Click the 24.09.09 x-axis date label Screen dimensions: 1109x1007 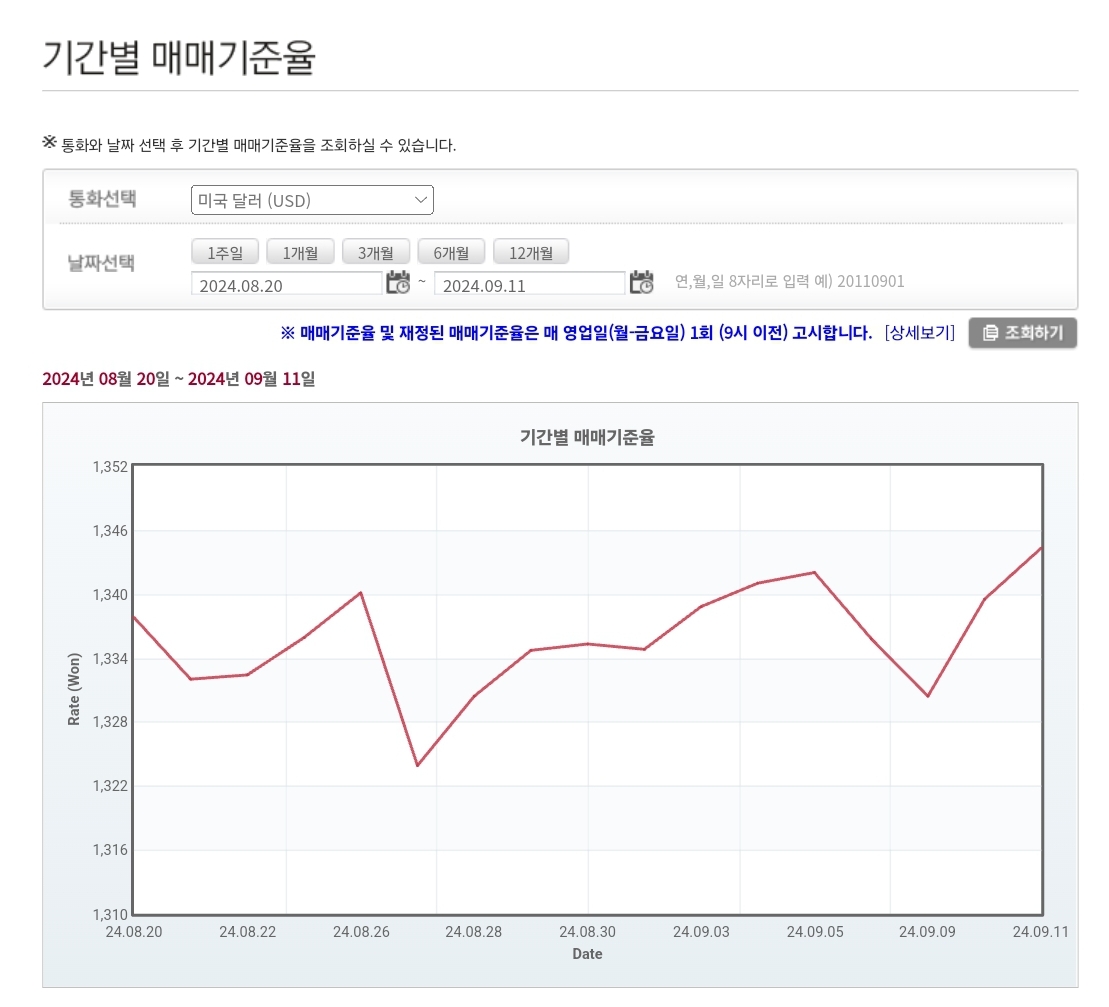point(927,932)
